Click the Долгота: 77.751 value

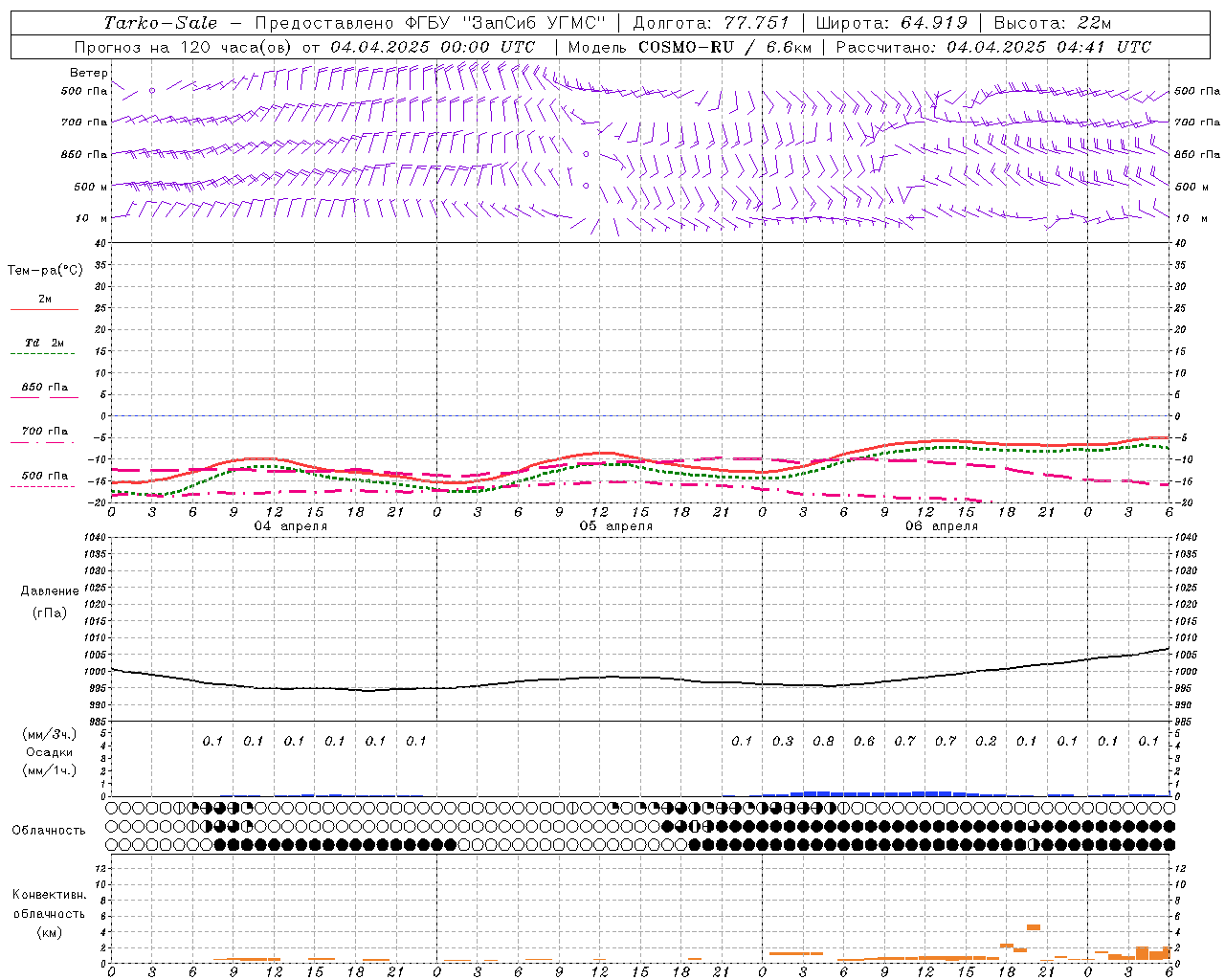point(711,23)
